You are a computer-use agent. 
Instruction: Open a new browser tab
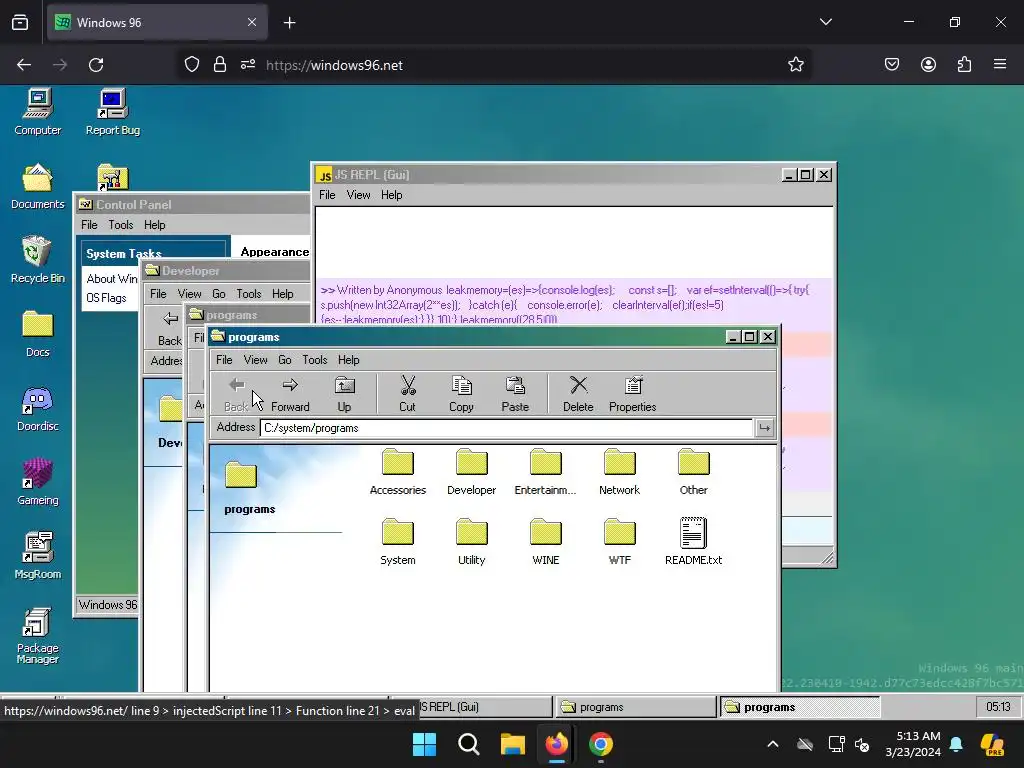[289, 23]
